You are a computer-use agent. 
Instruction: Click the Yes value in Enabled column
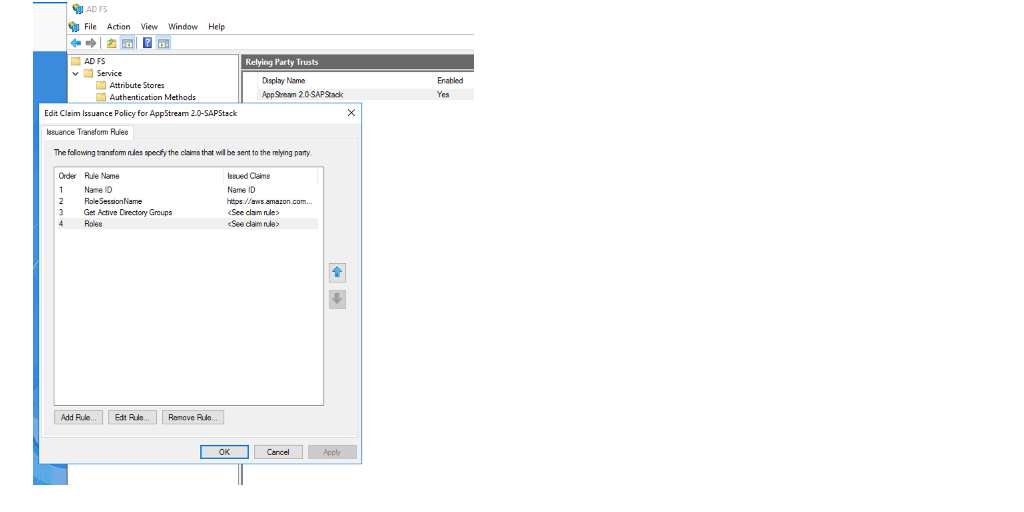pyautogui.click(x=443, y=95)
